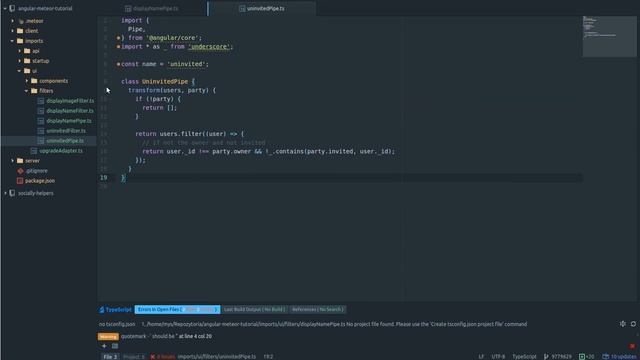The image size is (640, 360).
Task: Expand the .meteor folder
Action: 12,21
